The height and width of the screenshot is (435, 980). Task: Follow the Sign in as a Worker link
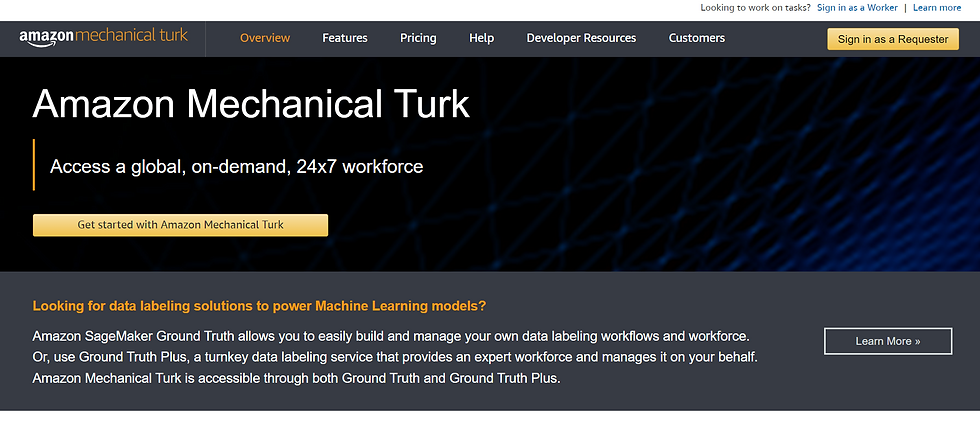tap(857, 8)
